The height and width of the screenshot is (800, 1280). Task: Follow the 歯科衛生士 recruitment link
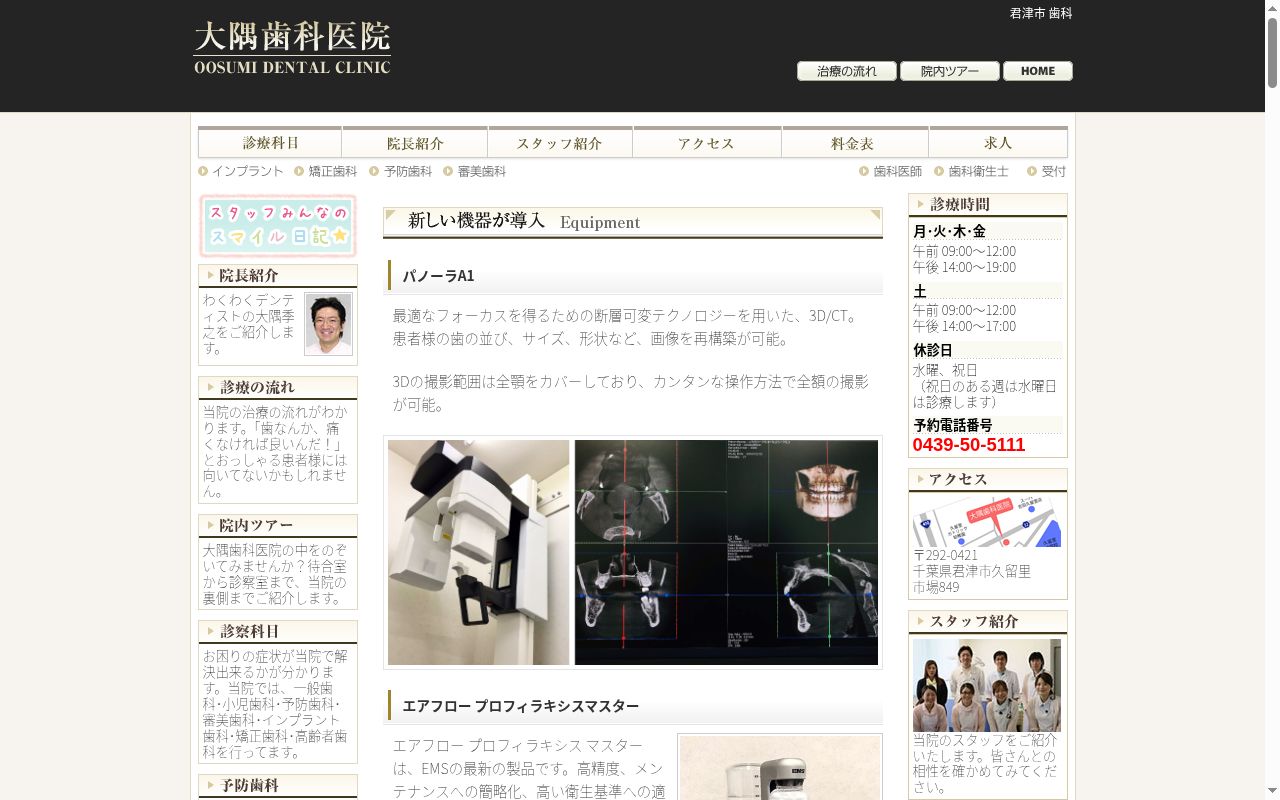972,171
